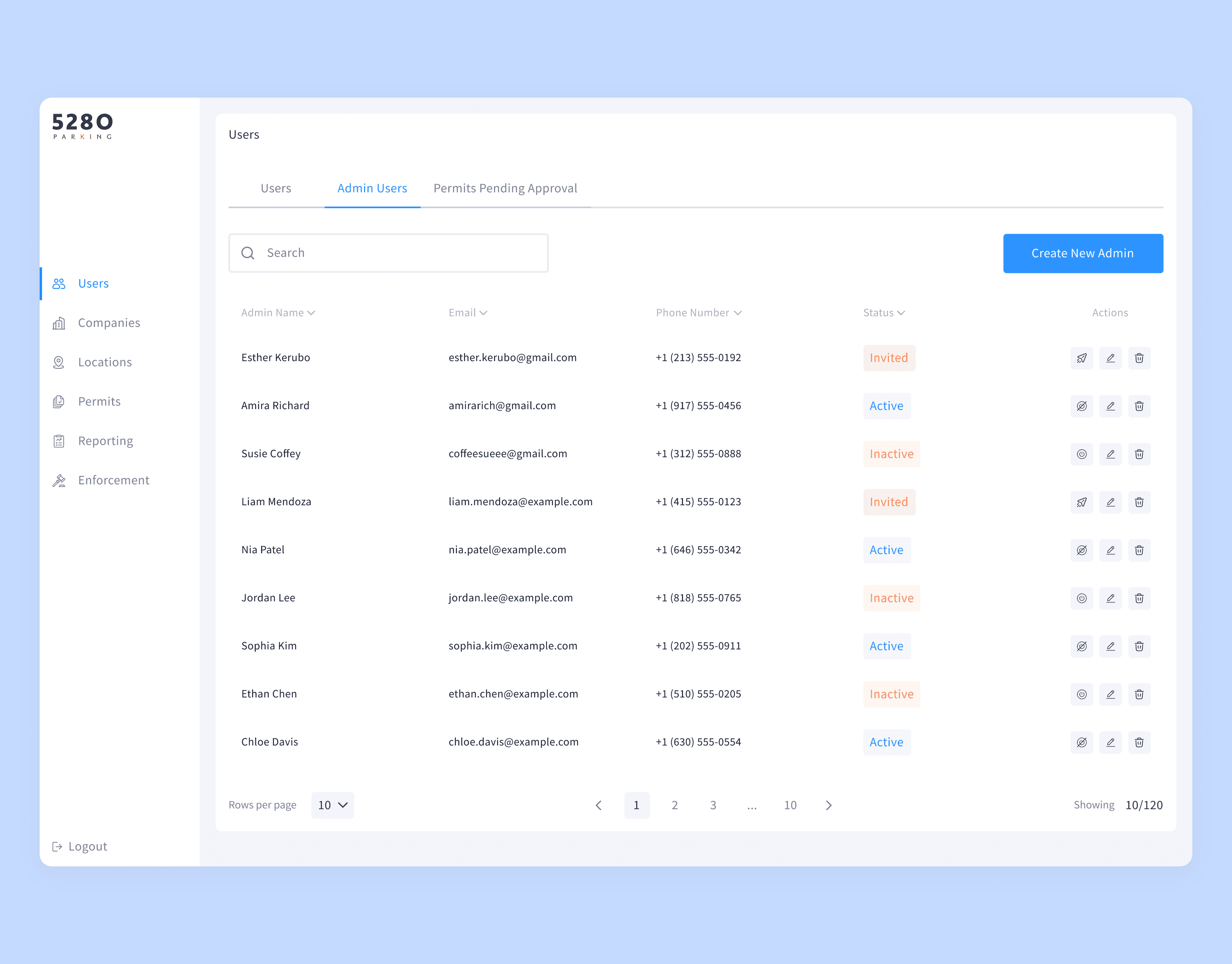Delete Nia Patel admin

(x=1139, y=550)
